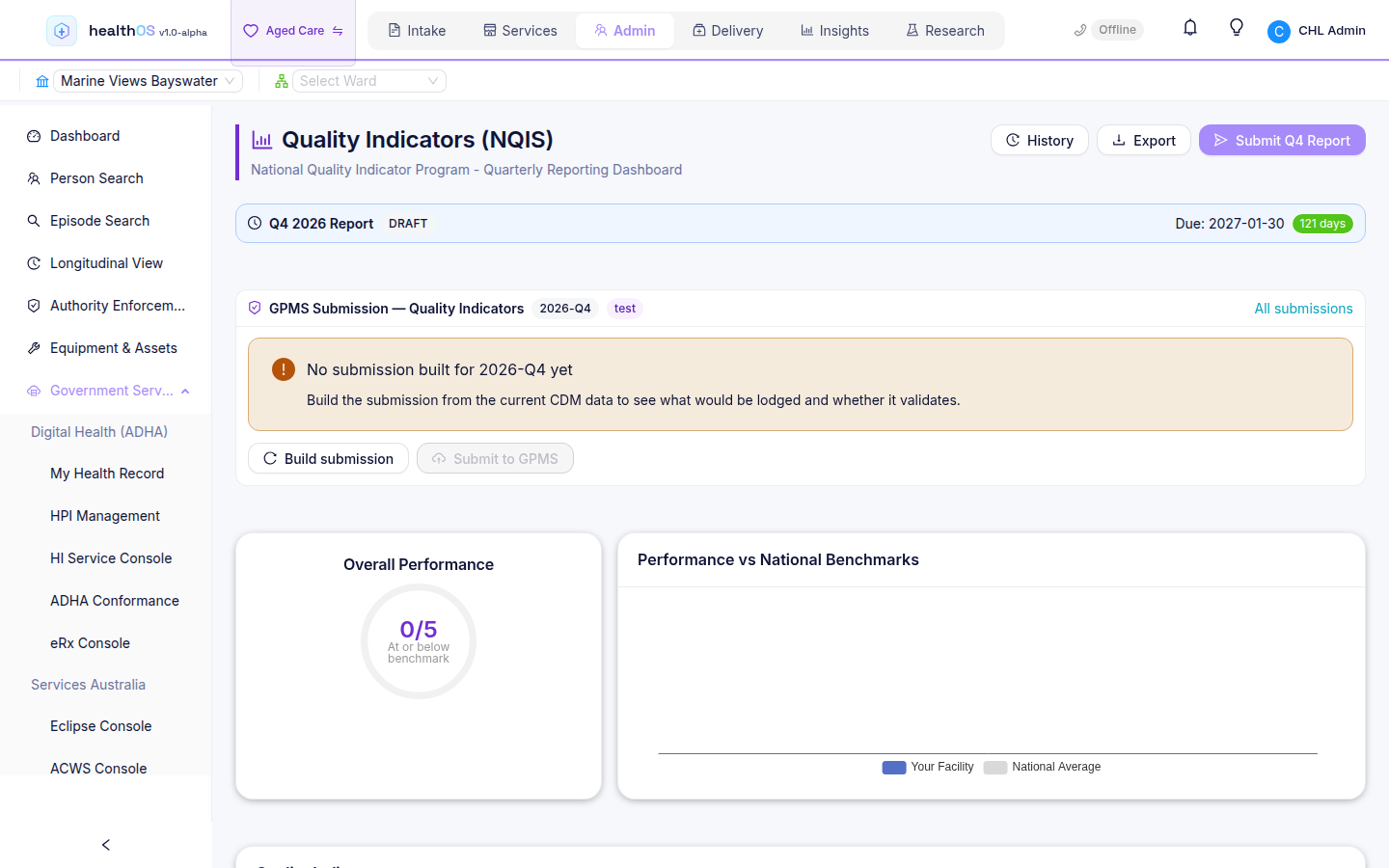Click the lightbulb tips icon
The height and width of the screenshot is (868, 1389).
[x=1237, y=28]
